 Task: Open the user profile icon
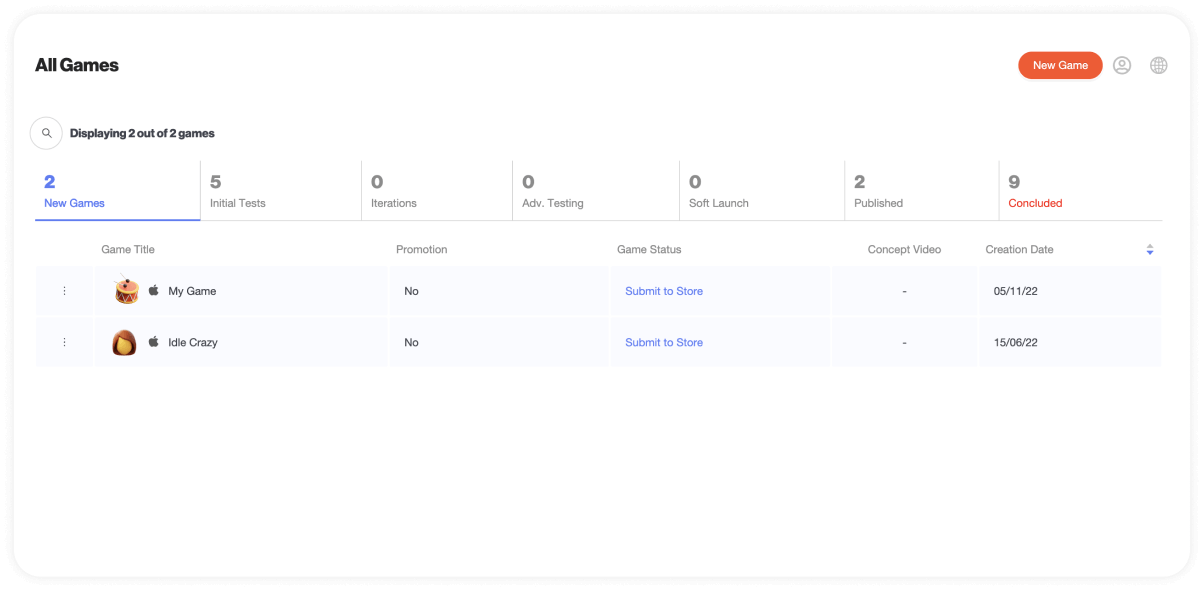pos(1122,66)
